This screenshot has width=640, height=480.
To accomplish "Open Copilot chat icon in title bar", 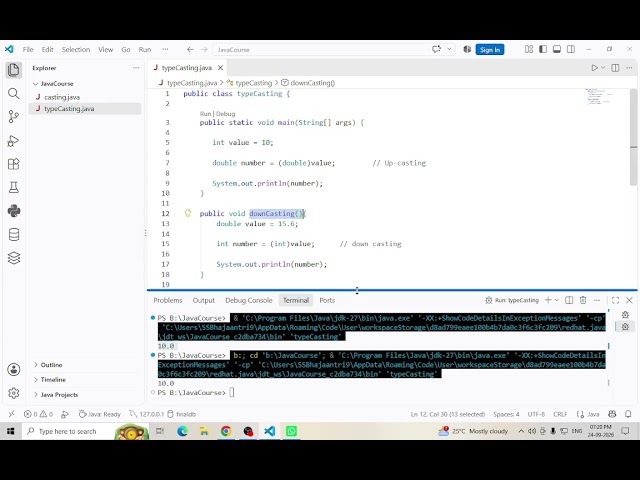I will tap(436, 49).
